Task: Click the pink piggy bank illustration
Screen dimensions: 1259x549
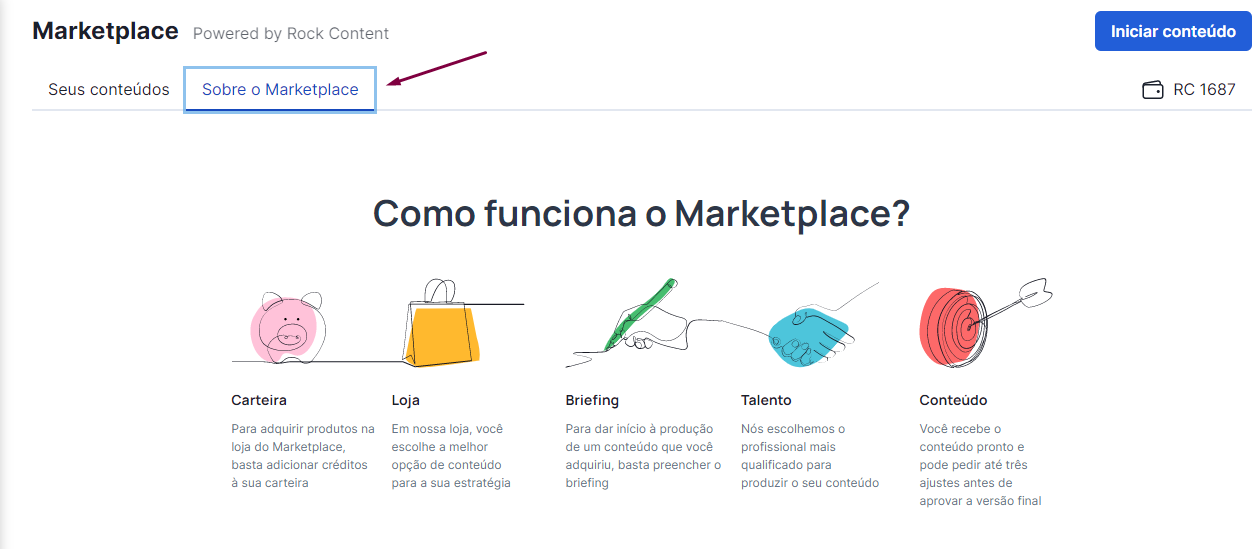Action: (x=286, y=326)
